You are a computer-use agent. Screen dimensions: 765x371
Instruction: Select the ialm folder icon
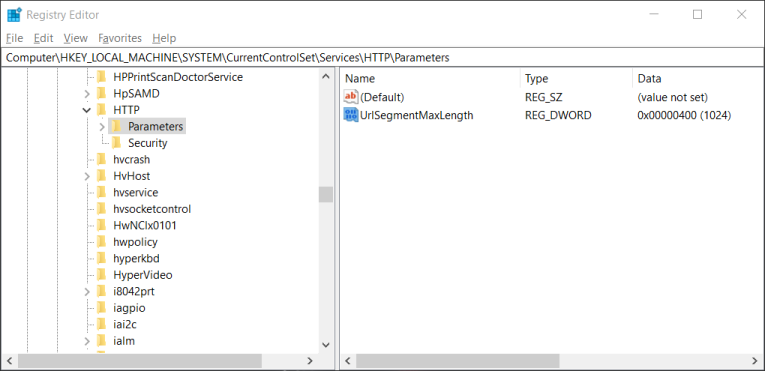point(101,341)
